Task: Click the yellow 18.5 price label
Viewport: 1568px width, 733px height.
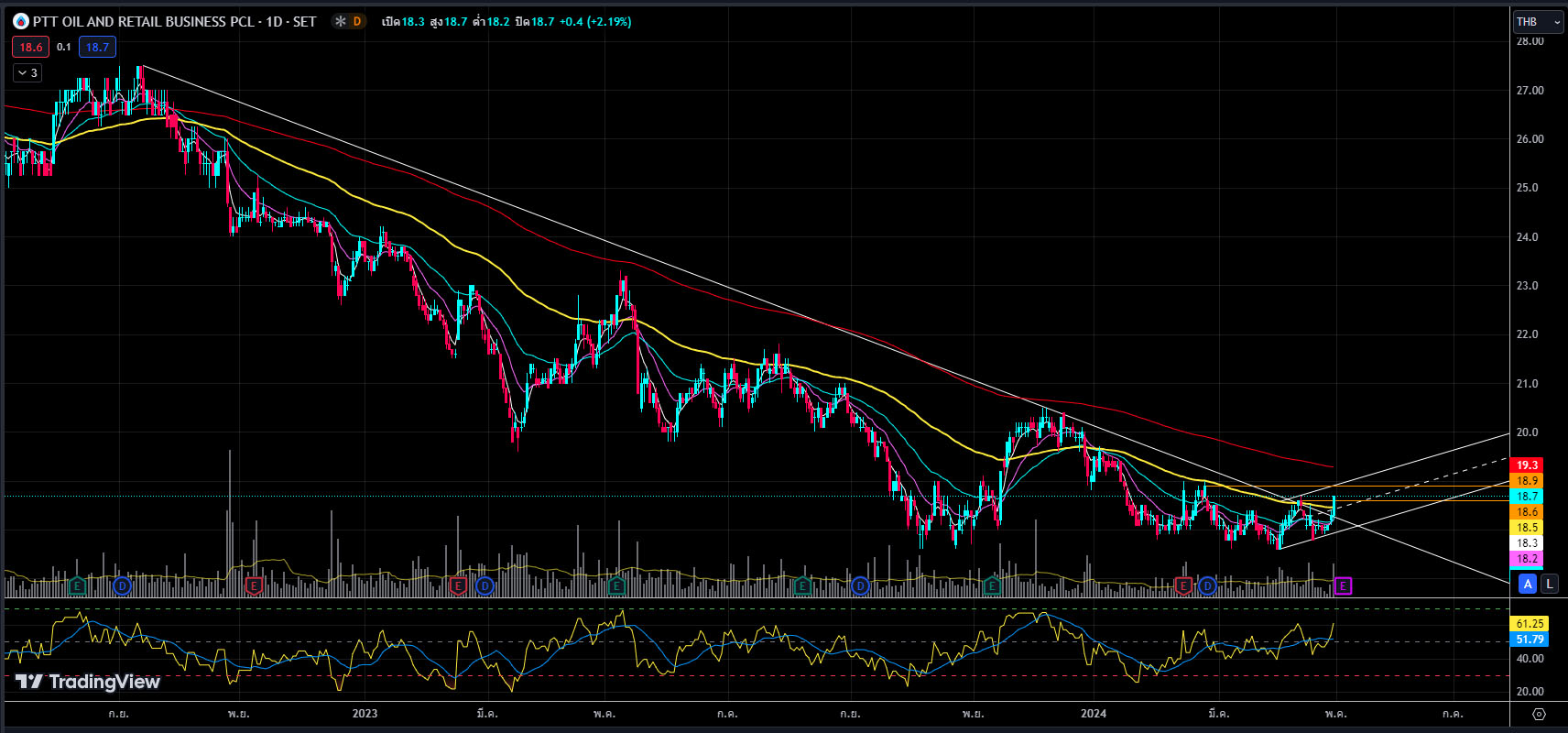Action: (x=1527, y=528)
